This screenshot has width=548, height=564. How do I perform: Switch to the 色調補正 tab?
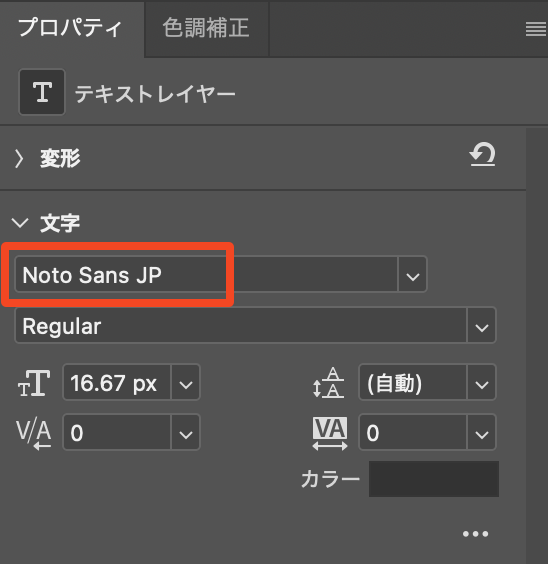click(206, 28)
